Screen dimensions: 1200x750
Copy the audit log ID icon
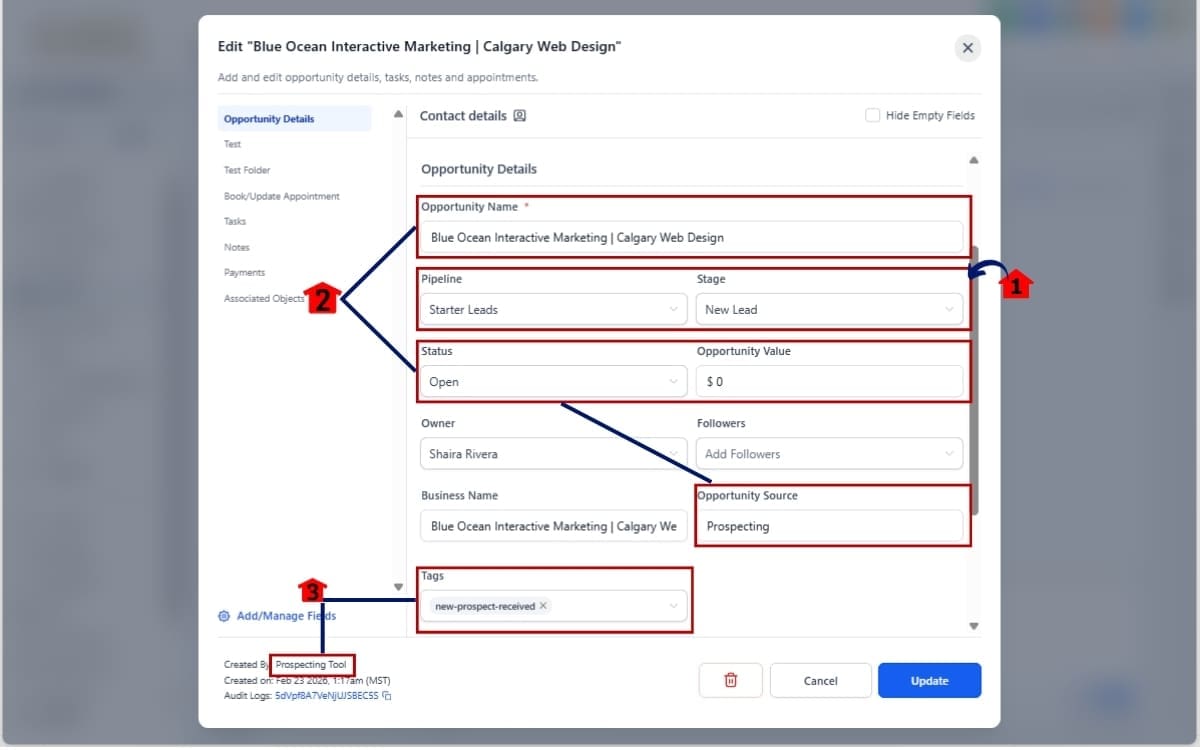pyautogui.click(x=387, y=696)
